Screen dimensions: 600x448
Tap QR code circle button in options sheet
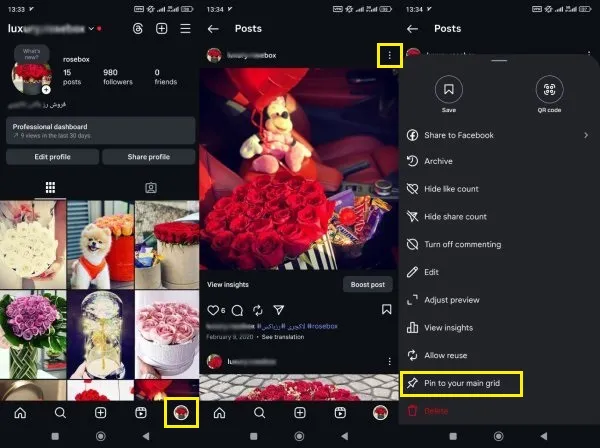click(549, 90)
